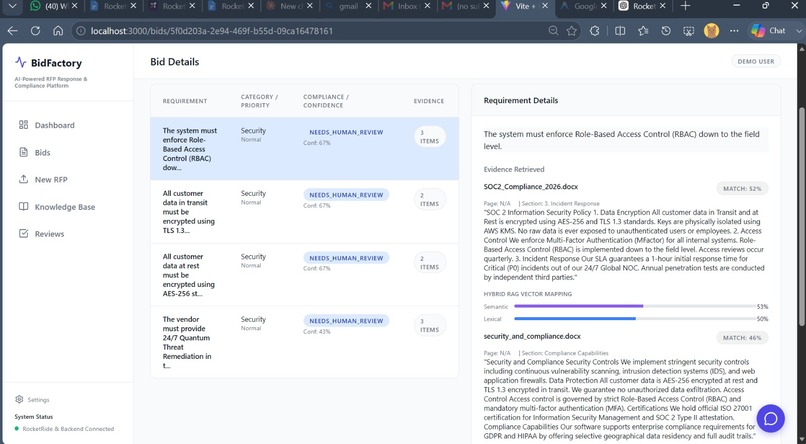Click the REQUIREMENT column header

point(185,101)
